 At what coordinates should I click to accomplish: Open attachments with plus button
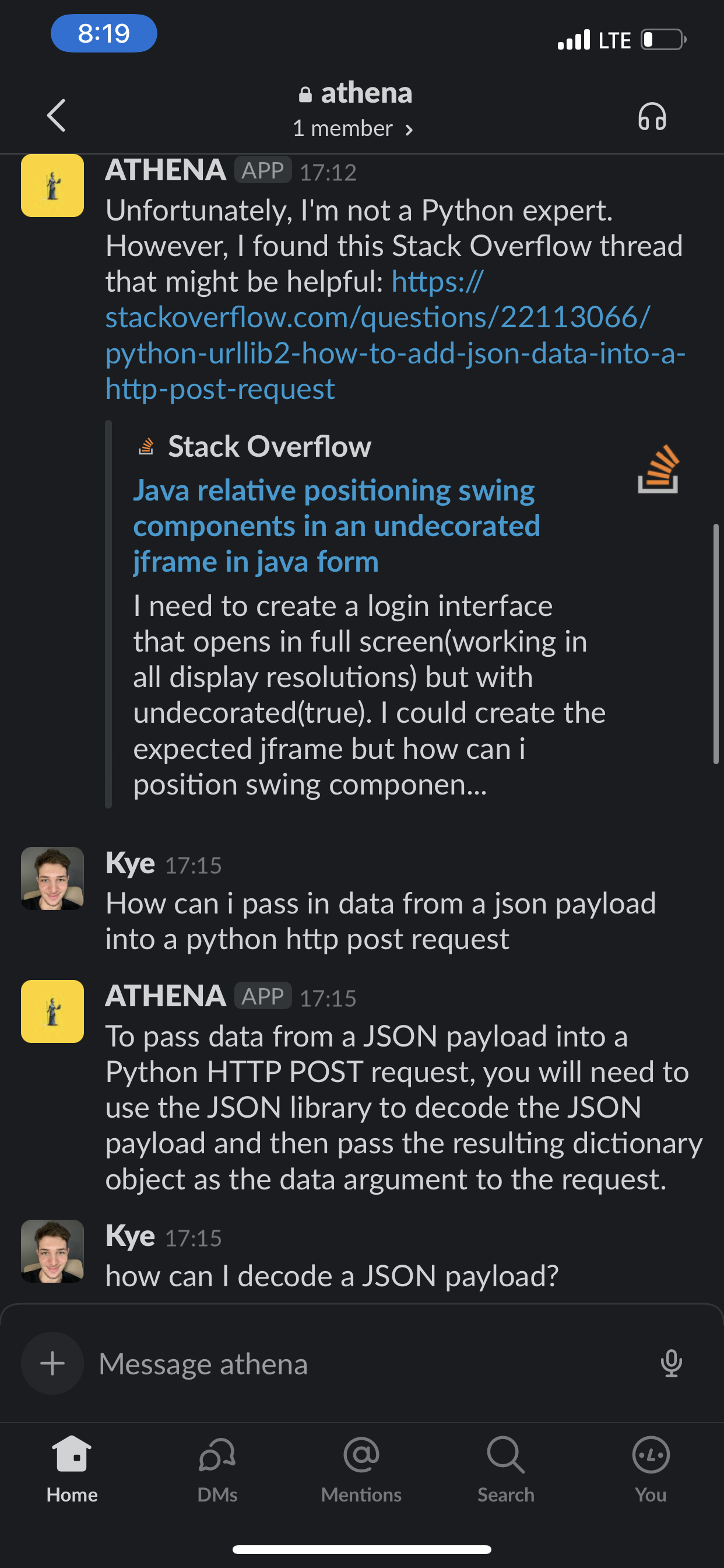tap(52, 1363)
